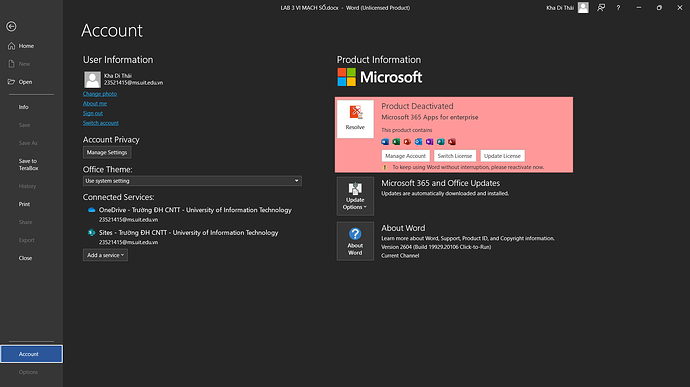This screenshot has width=690, height=387.
Task: Click Kha Di Thái name in title bar
Action: click(560, 8)
